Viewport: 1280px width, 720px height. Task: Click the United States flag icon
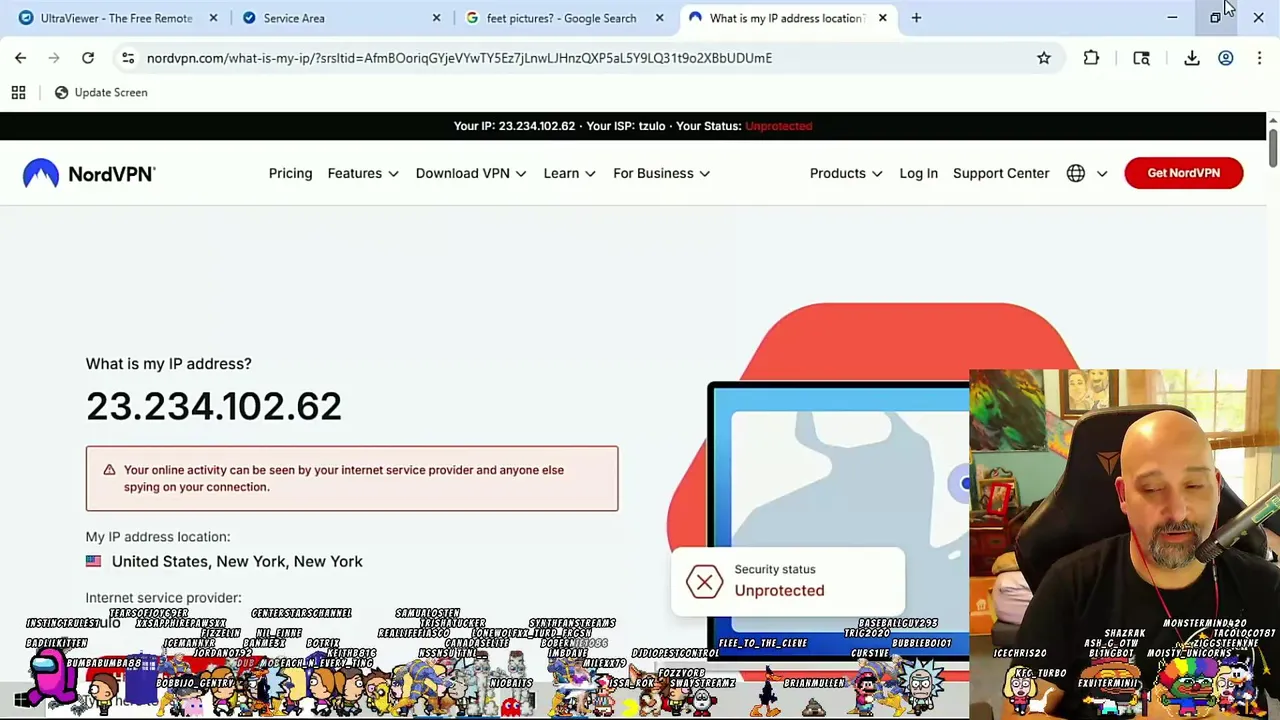(93, 562)
